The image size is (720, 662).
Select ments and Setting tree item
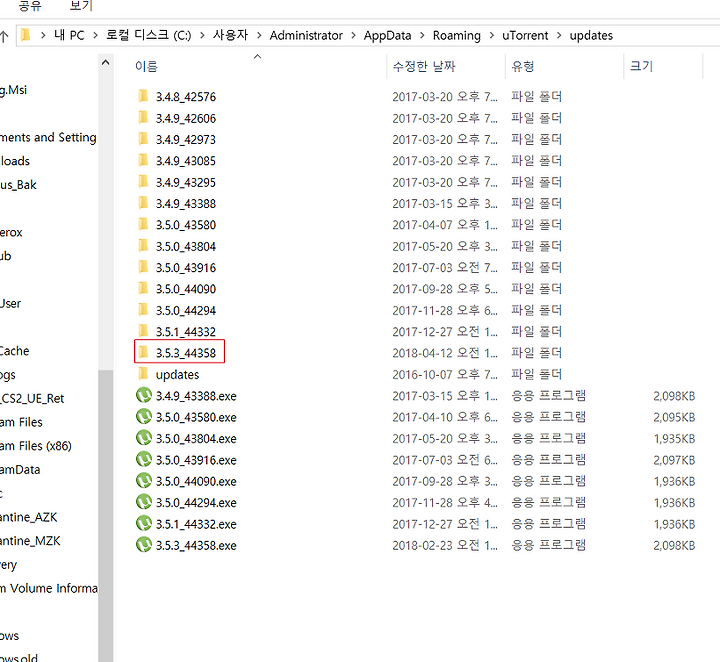point(48,137)
